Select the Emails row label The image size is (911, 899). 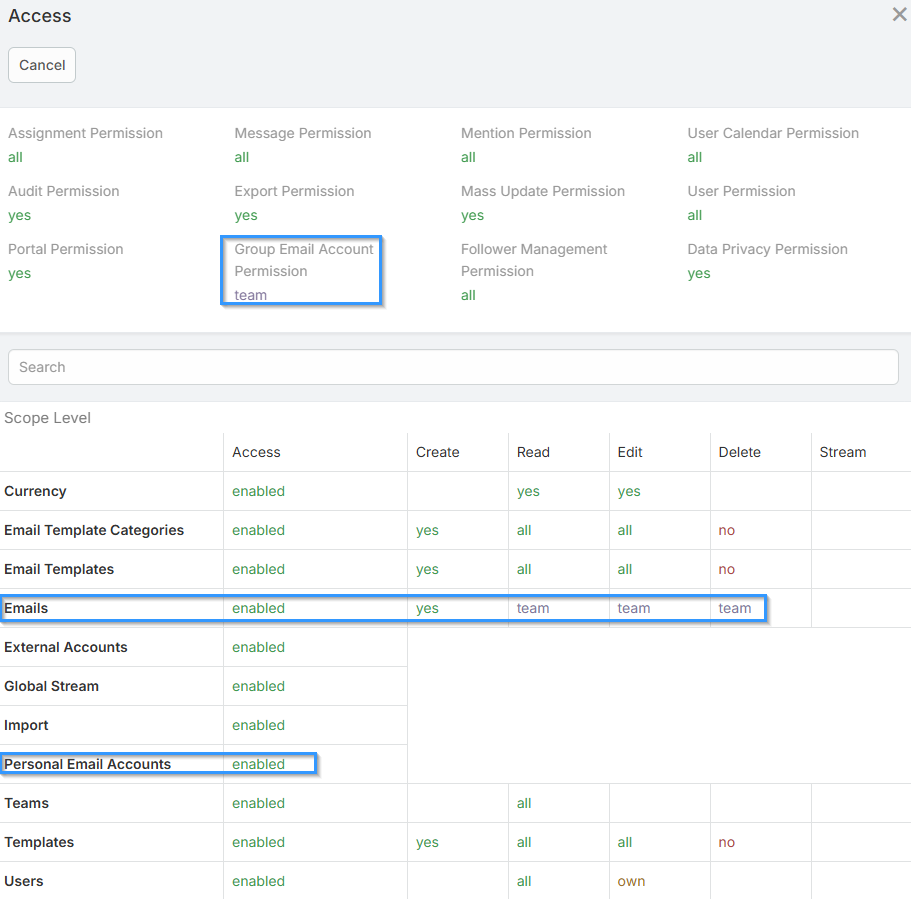tap(26, 608)
